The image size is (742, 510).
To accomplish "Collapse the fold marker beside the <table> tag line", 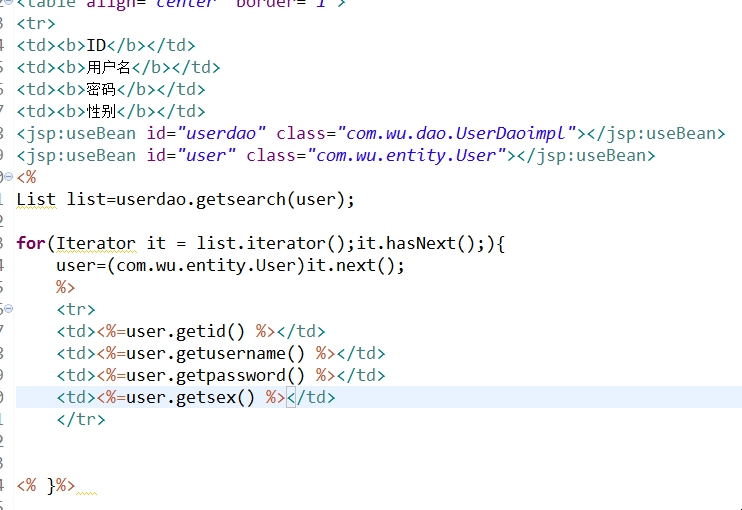I will pos(8,4).
